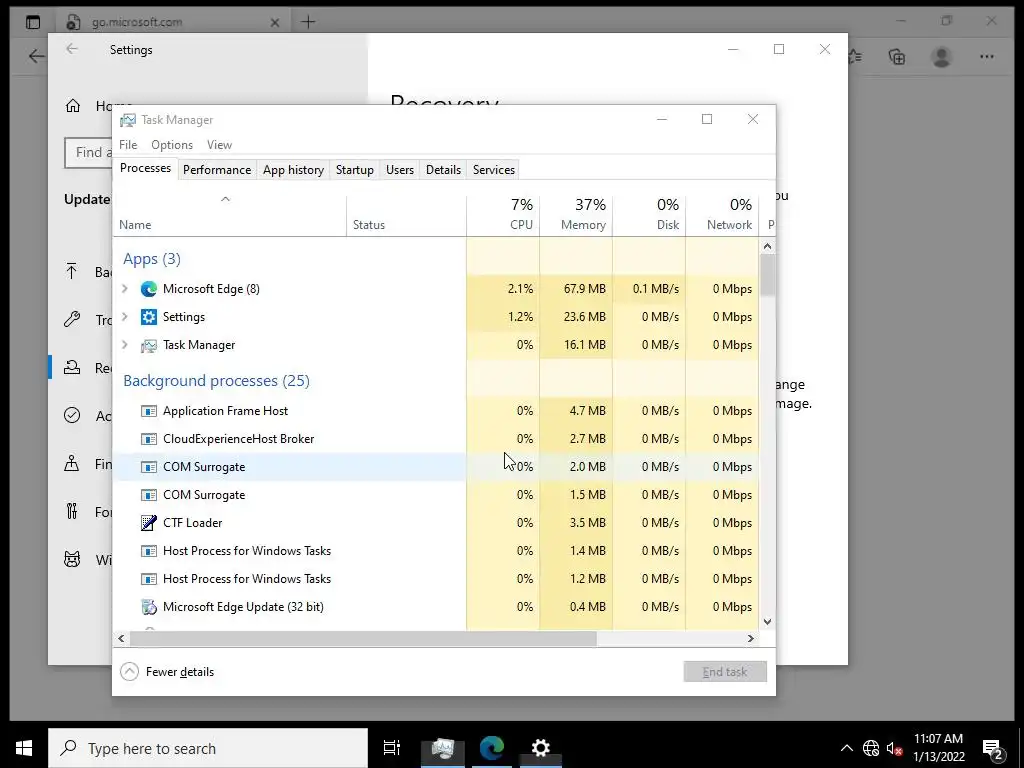Open Activation checkmark icon in Settings

(72, 415)
